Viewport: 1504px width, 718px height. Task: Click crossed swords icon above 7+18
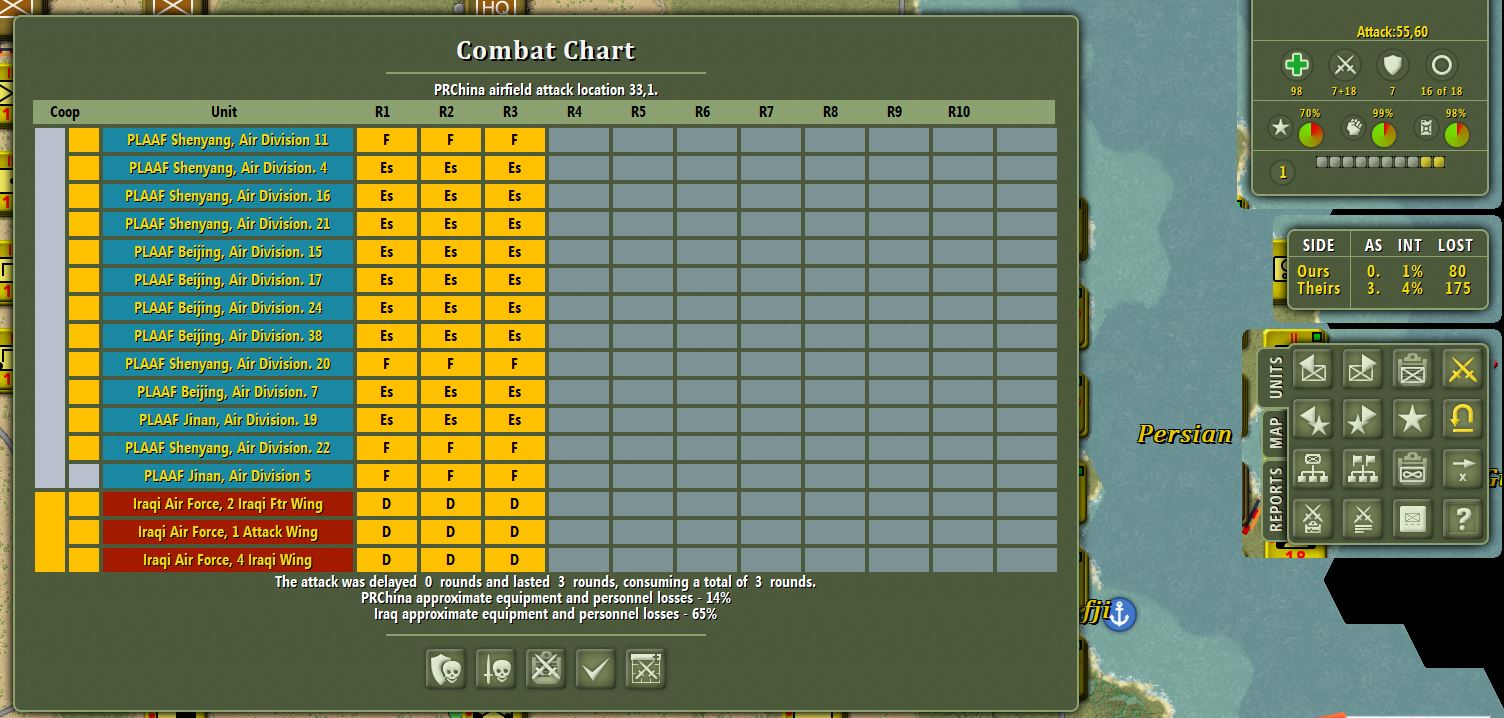pos(1345,66)
